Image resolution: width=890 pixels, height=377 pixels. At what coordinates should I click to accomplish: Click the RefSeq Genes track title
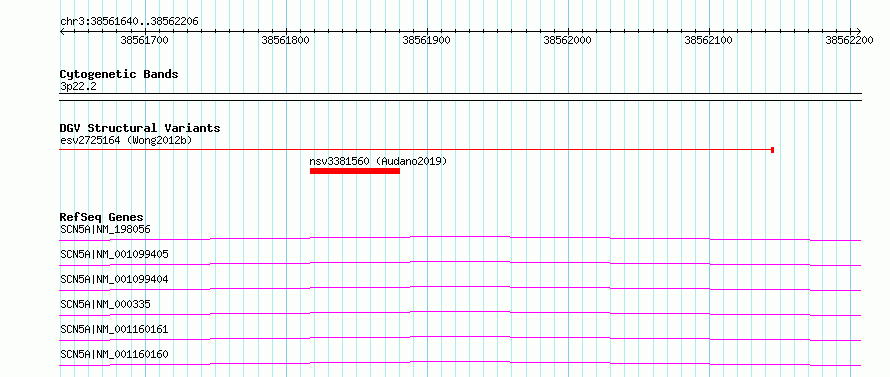point(102,217)
